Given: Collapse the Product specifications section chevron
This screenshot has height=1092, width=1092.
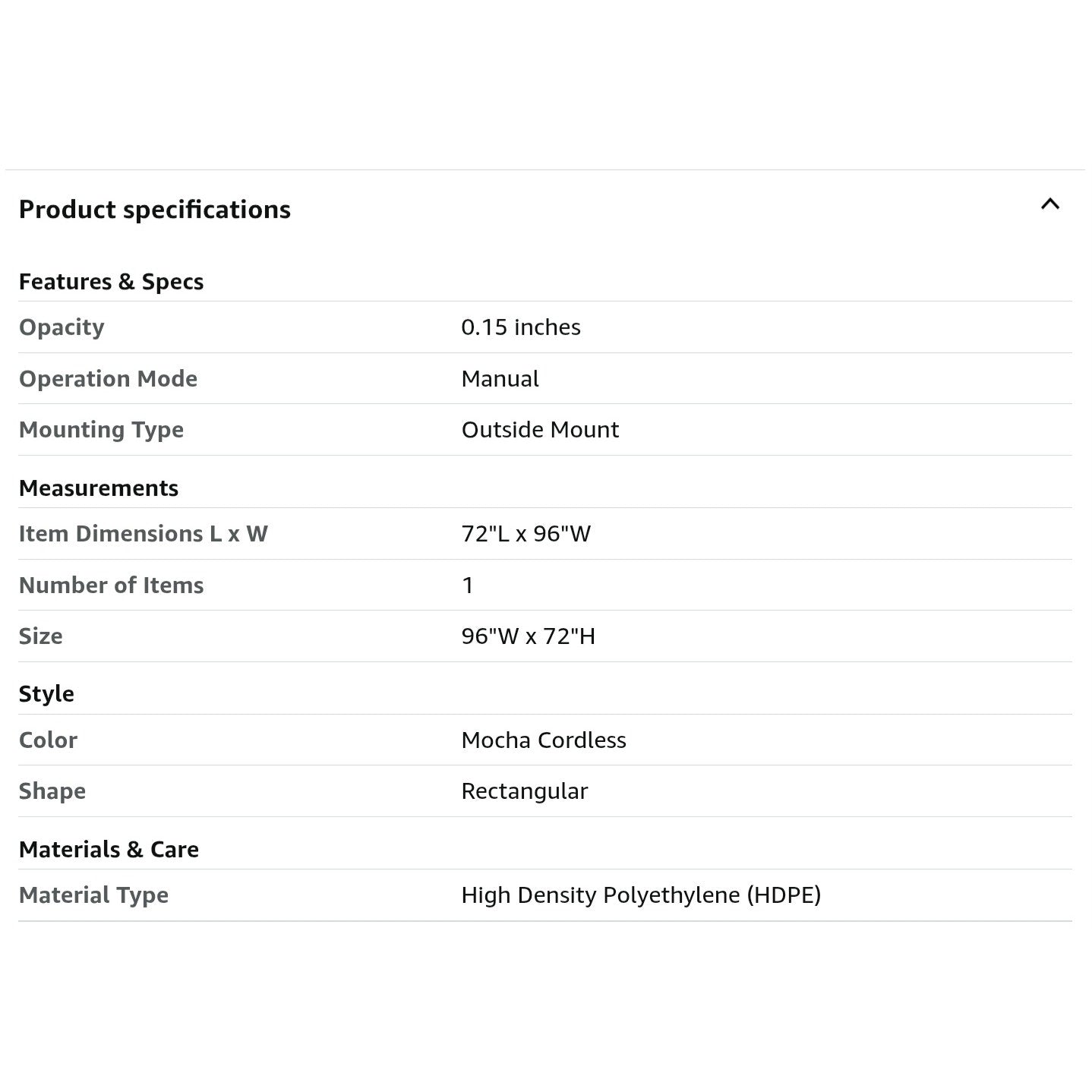Looking at the screenshot, I should pyautogui.click(x=1049, y=204).
